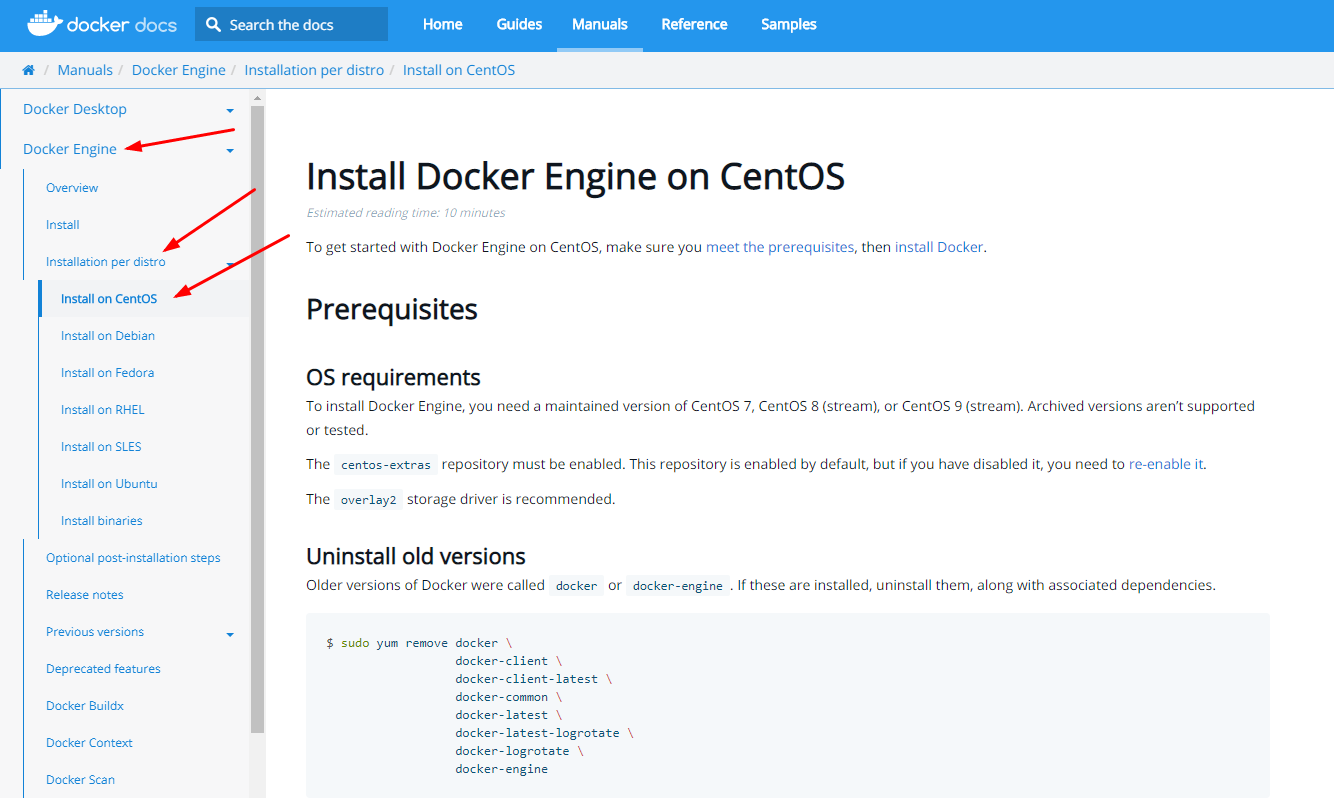Collapse the Docker Engine section arrow
Screen dimensions: 1334x798
tap(230, 151)
